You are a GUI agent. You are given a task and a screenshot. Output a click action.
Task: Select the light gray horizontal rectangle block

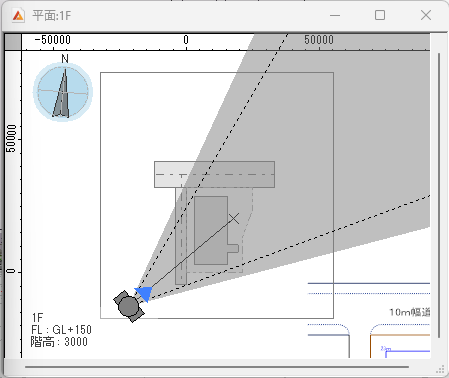214,174
